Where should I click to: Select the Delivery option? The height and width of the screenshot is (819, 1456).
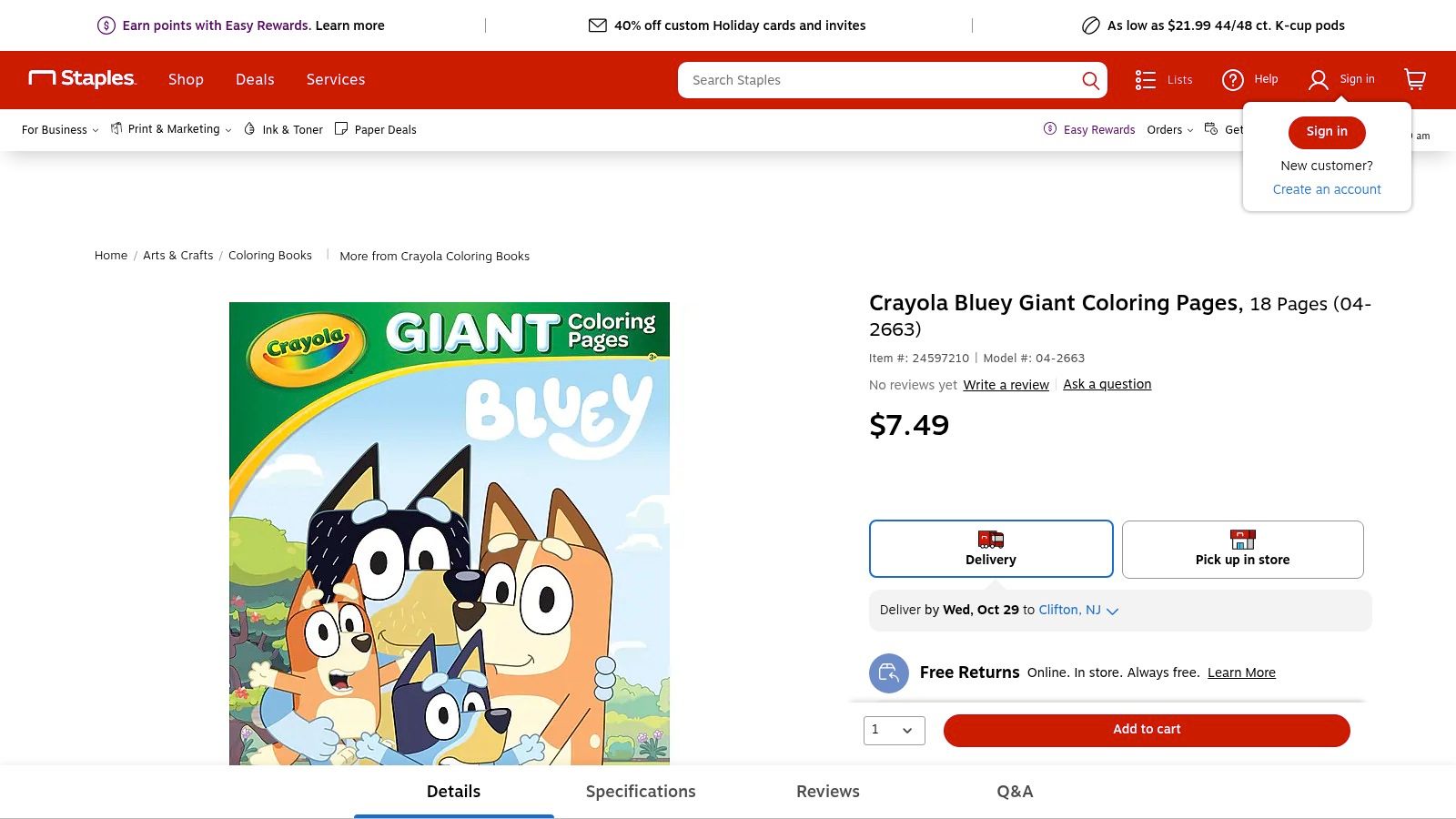click(990, 549)
